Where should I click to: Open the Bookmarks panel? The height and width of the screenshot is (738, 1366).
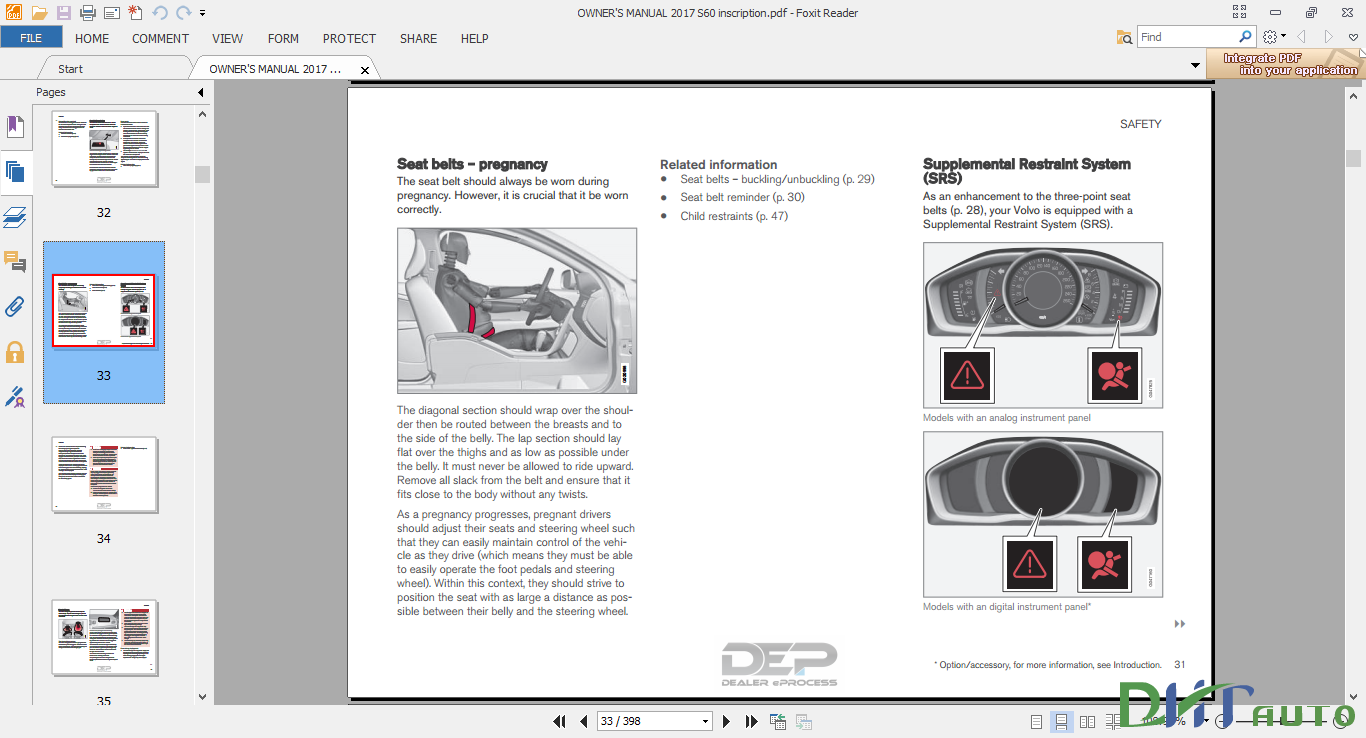14,127
